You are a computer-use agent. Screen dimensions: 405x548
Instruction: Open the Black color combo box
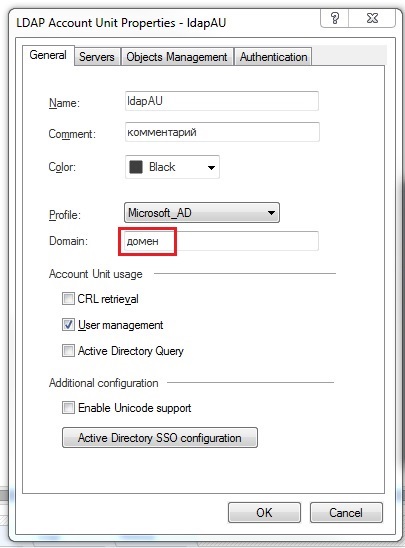click(x=172, y=167)
